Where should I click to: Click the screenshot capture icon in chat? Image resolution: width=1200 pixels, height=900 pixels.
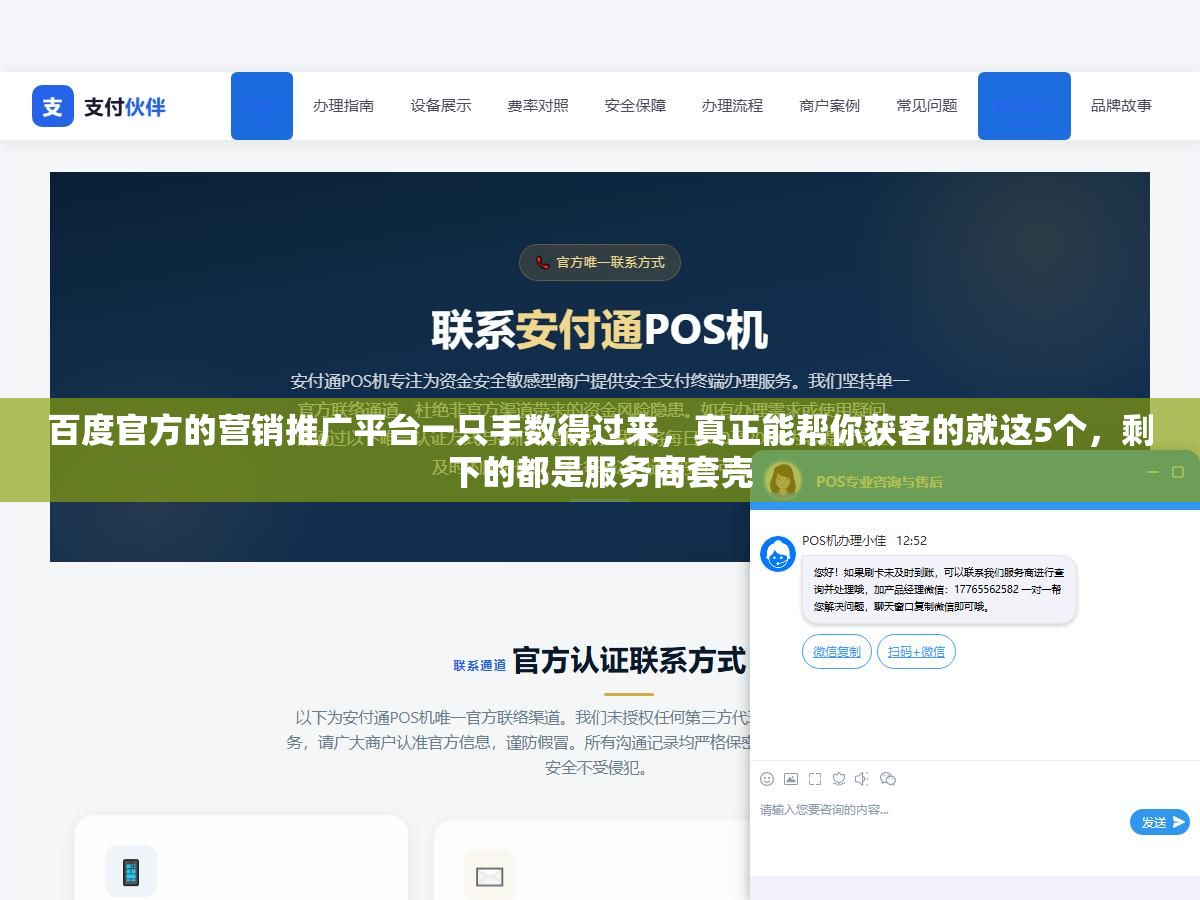click(x=815, y=778)
